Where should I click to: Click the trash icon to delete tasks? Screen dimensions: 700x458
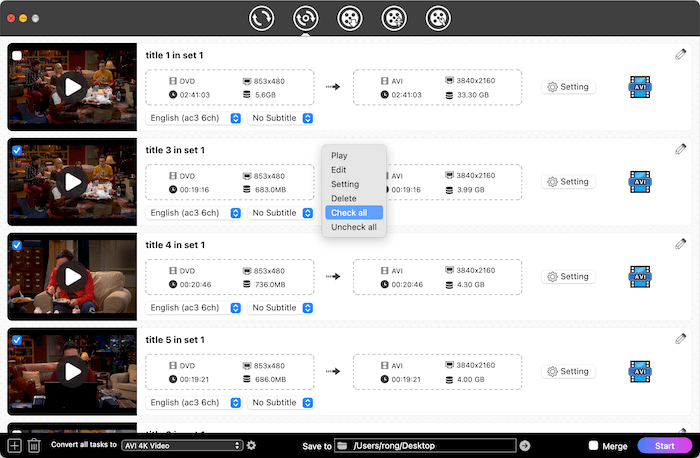coord(34,446)
